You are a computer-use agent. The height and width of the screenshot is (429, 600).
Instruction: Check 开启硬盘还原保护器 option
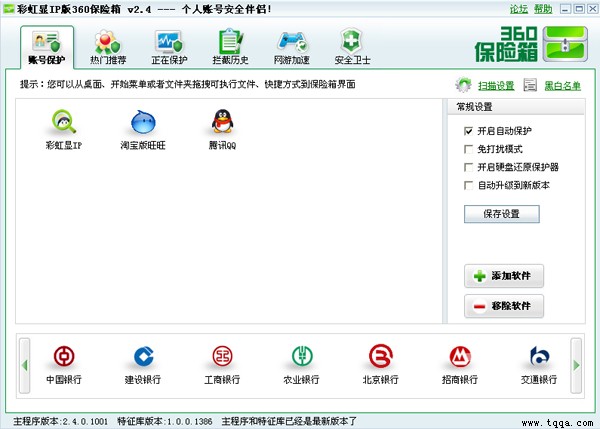(x=469, y=167)
